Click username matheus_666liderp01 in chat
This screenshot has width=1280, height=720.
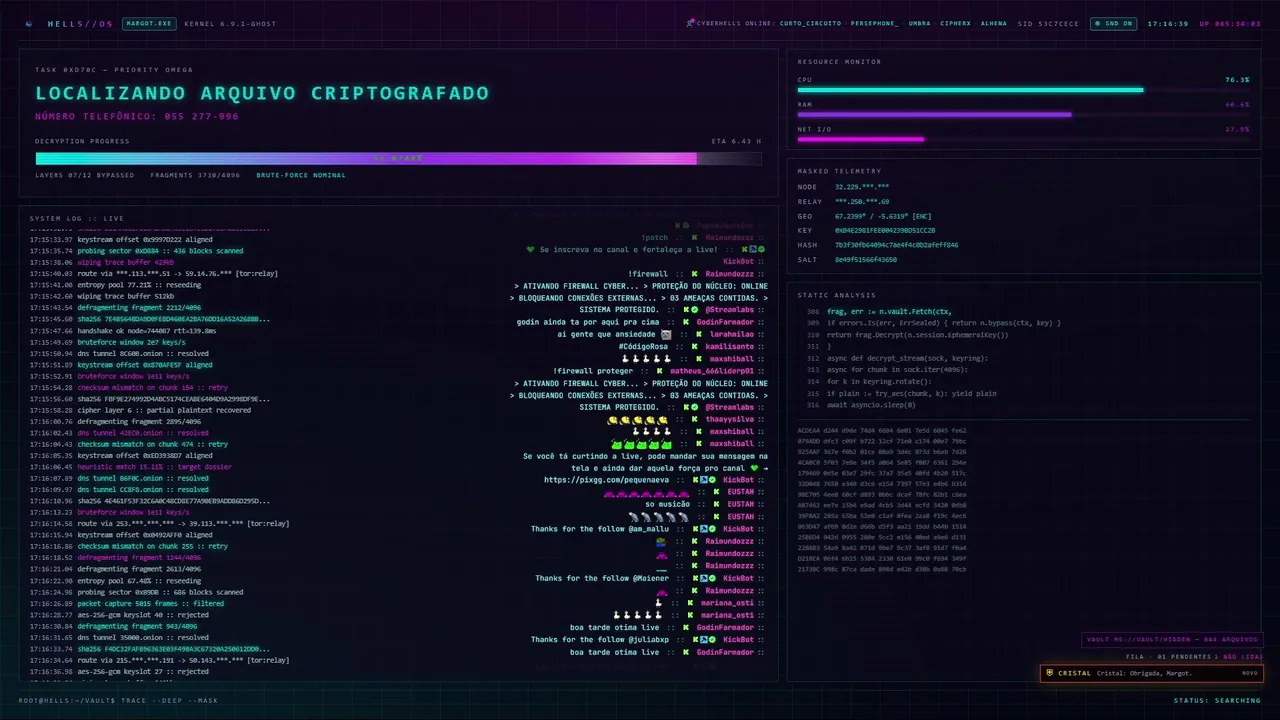pyautogui.click(x=712, y=371)
